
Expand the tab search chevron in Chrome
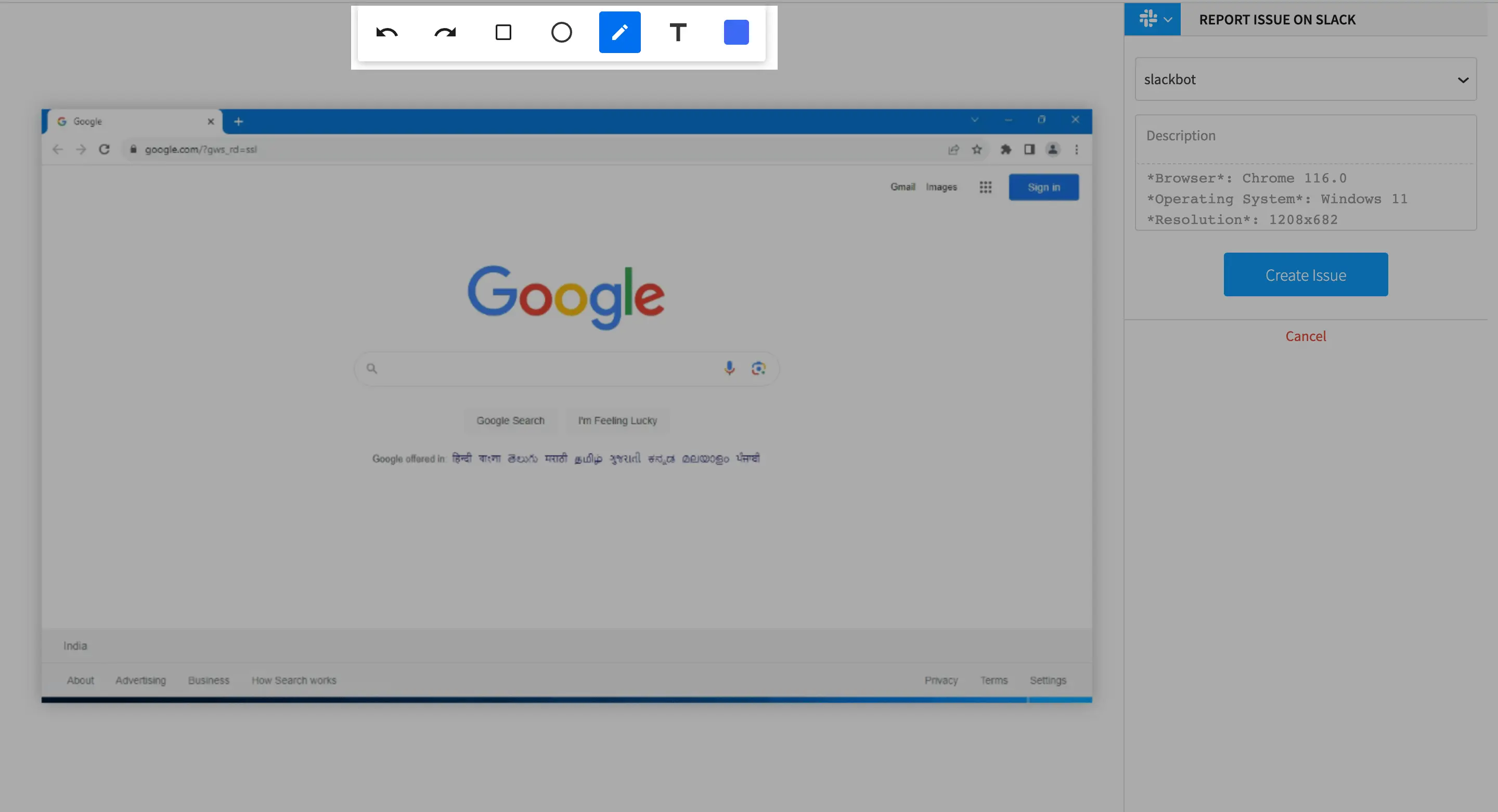point(975,120)
